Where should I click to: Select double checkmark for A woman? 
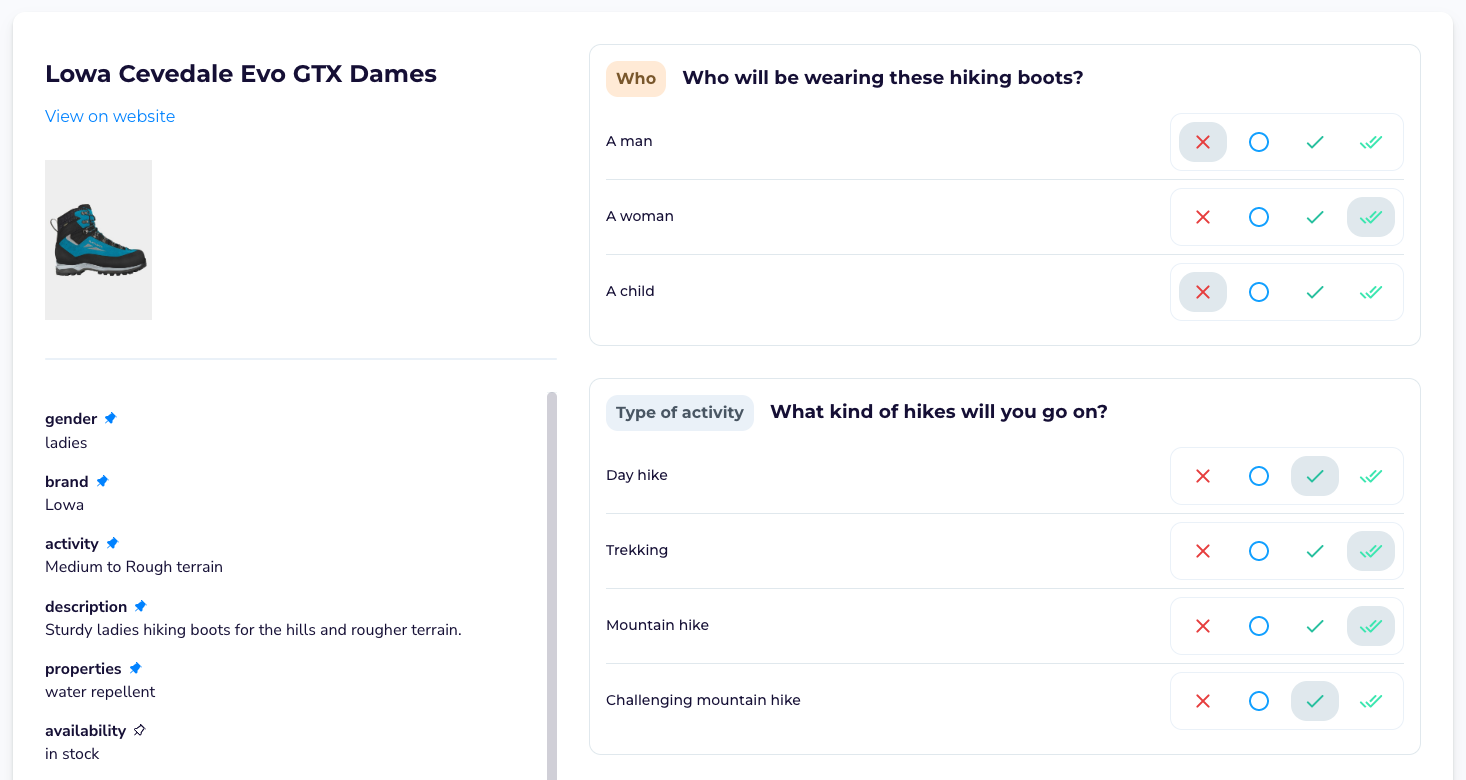[x=1371, y=217]
